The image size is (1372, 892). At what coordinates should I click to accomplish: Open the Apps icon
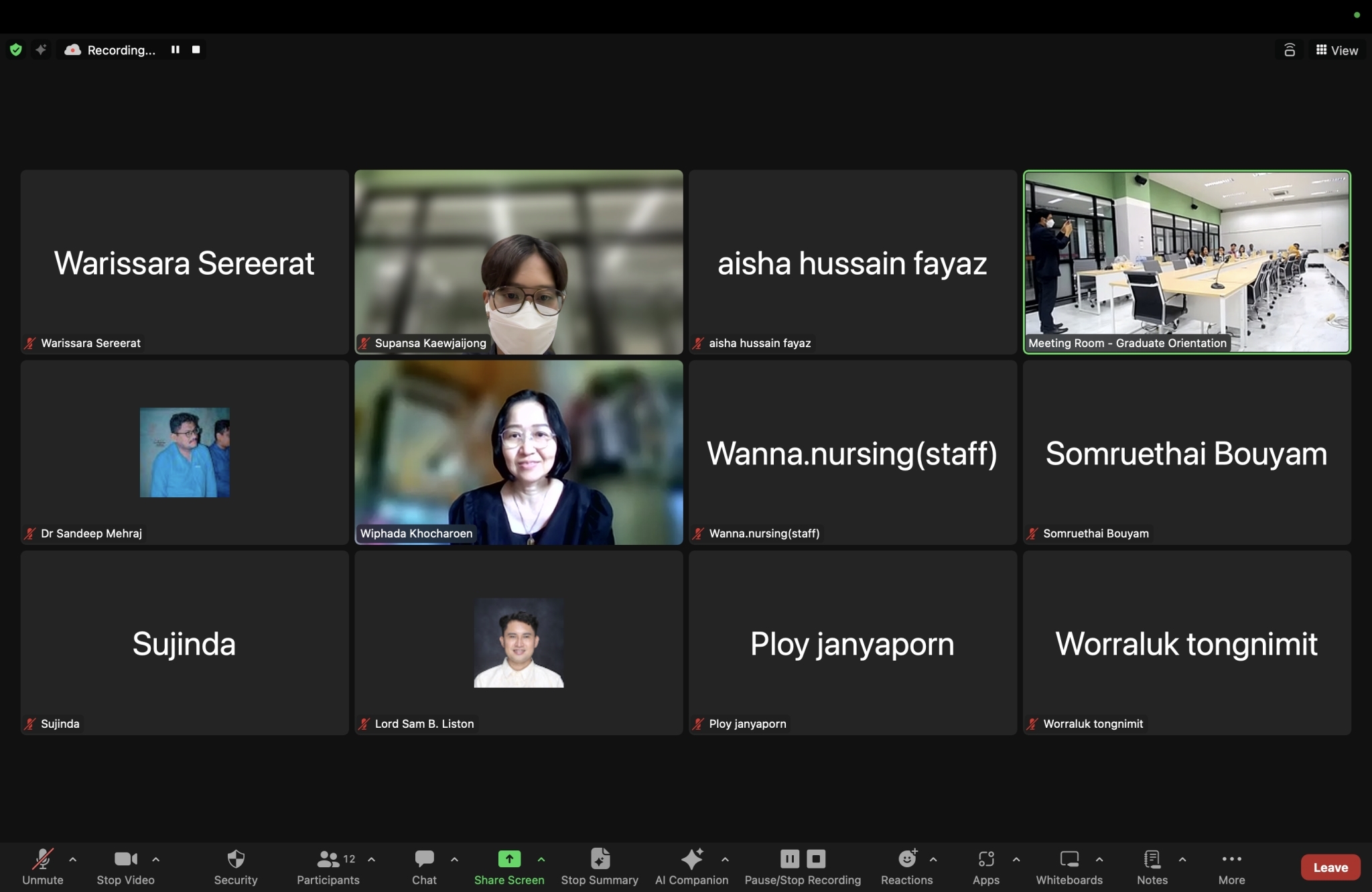pos(985,859)
